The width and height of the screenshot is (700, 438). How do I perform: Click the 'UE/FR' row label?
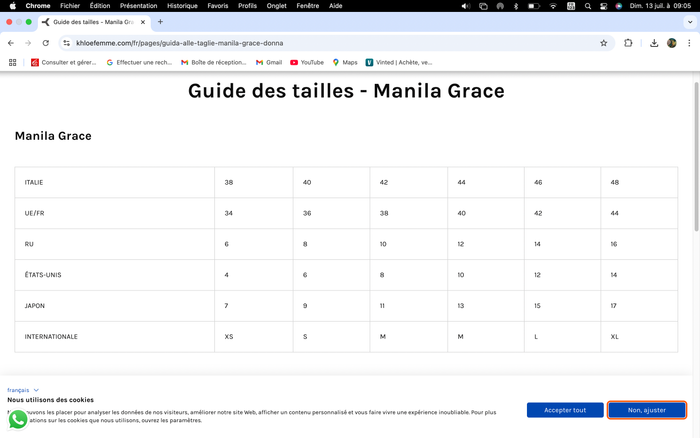[34, 213]
